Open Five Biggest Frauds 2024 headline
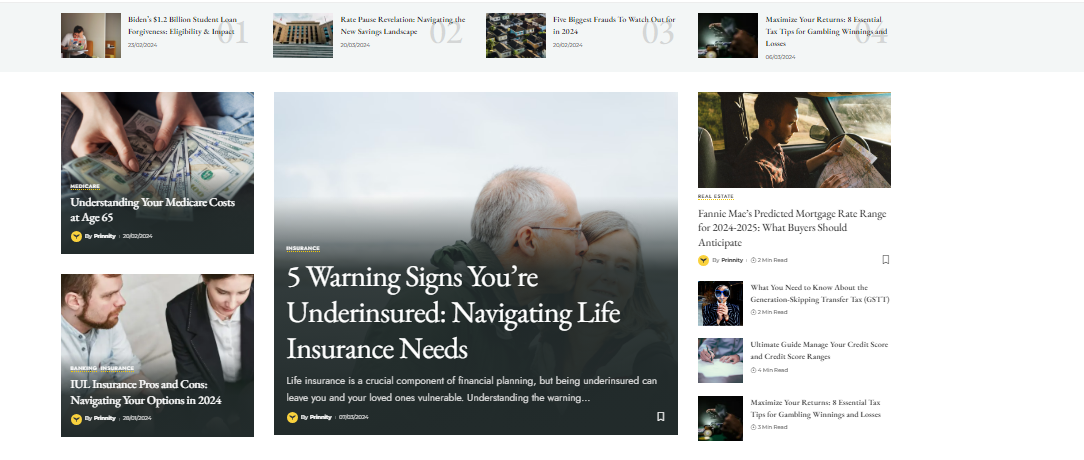The image size is (1084, 460). tap(614, 26)
